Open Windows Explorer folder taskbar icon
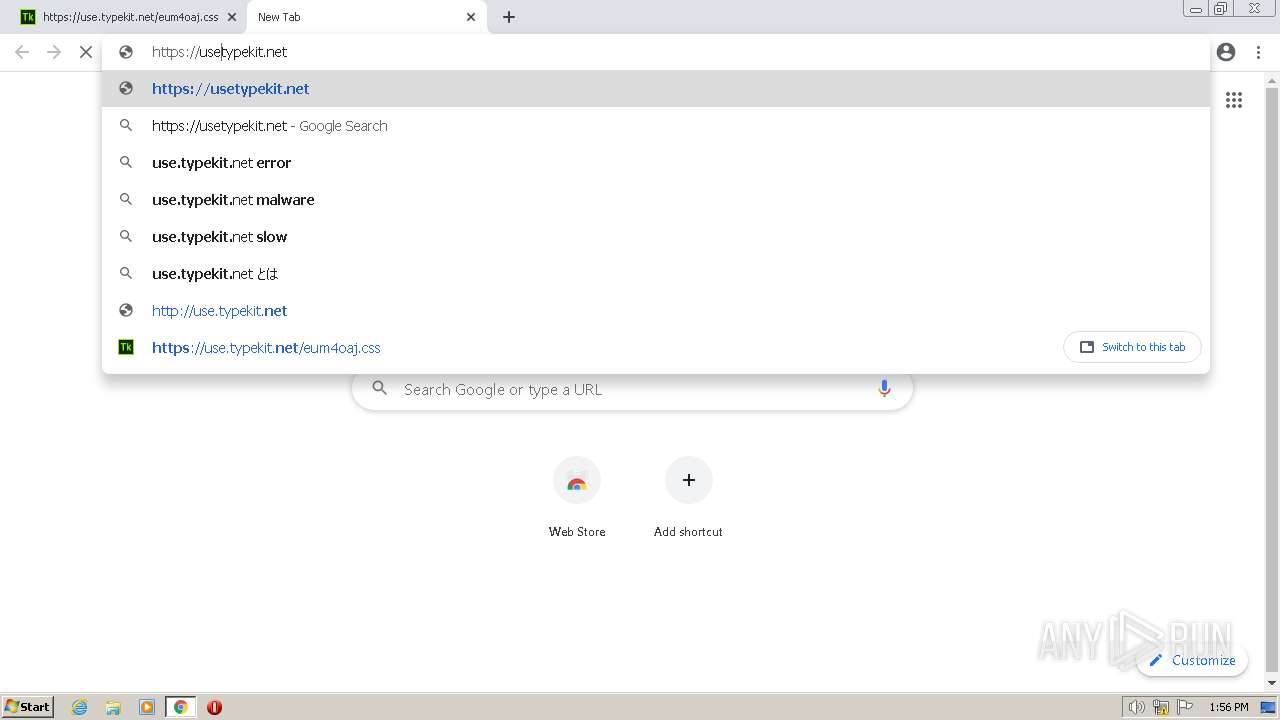 pos(113,707)
